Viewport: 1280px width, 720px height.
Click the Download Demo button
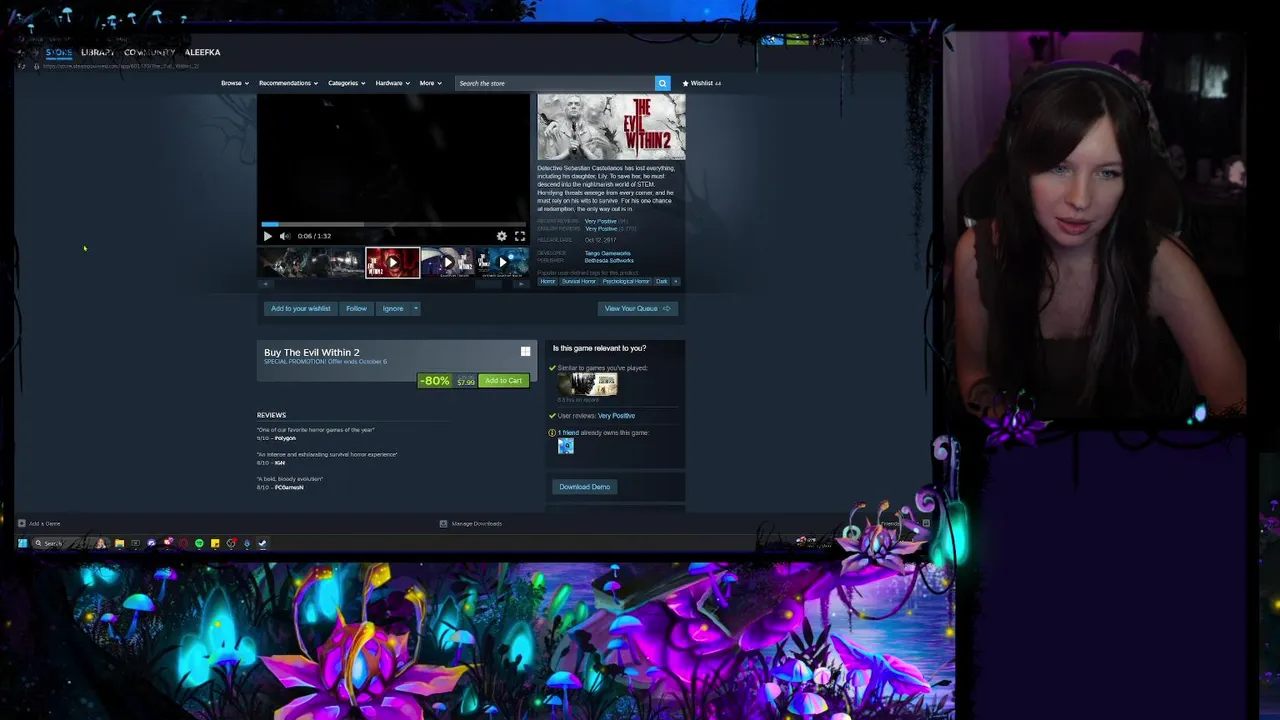coord(585,487)
